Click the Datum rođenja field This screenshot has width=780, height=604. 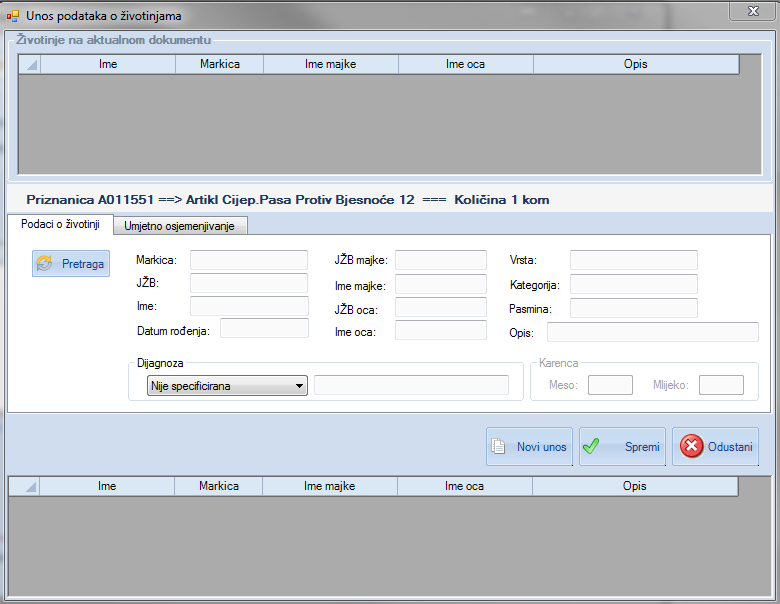click(264, 329)
